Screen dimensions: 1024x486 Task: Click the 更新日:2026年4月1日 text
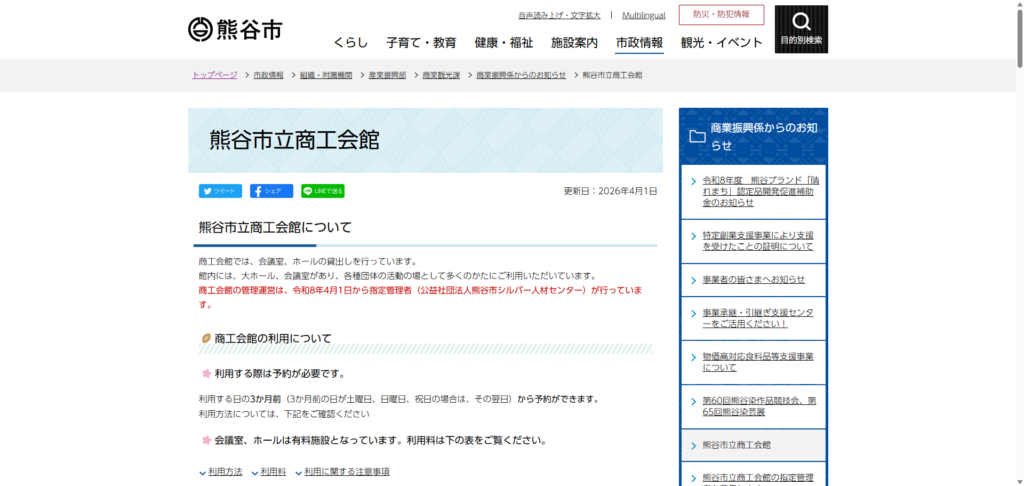pyautogui.click(x=610, y=191)
